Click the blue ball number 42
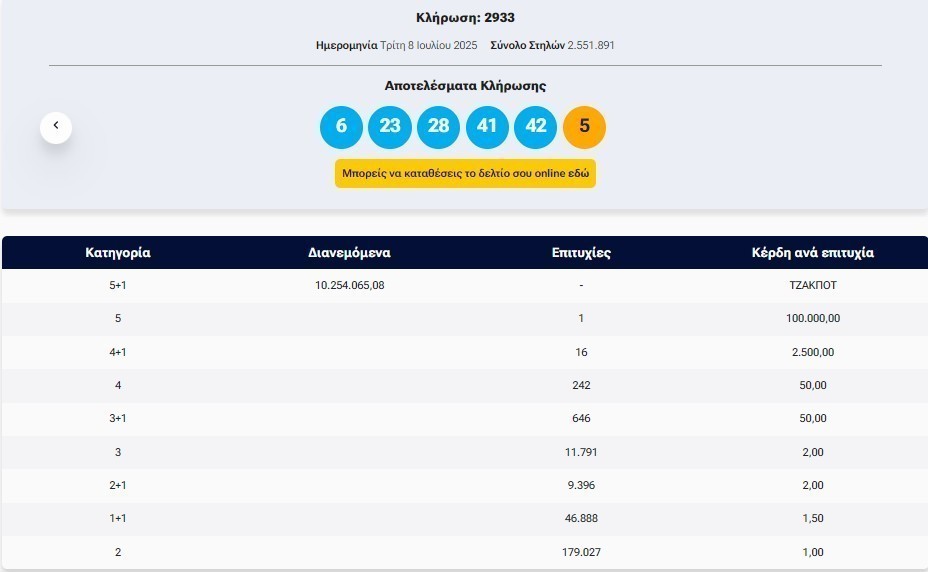The height and width of the screenshot is (572, 928). coord(535,127)
